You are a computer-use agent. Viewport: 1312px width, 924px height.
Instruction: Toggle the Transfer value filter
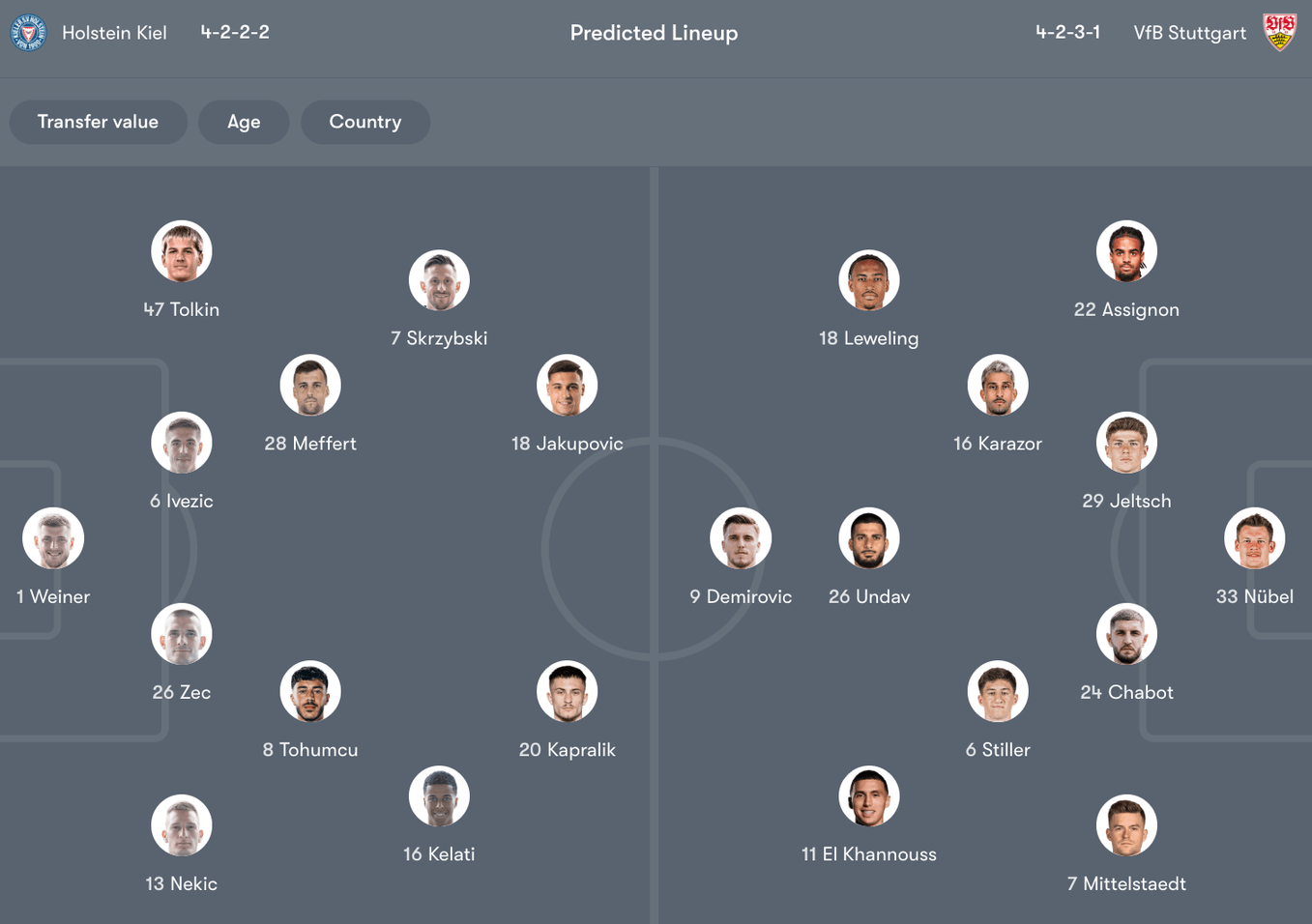[x=98, y=122]
